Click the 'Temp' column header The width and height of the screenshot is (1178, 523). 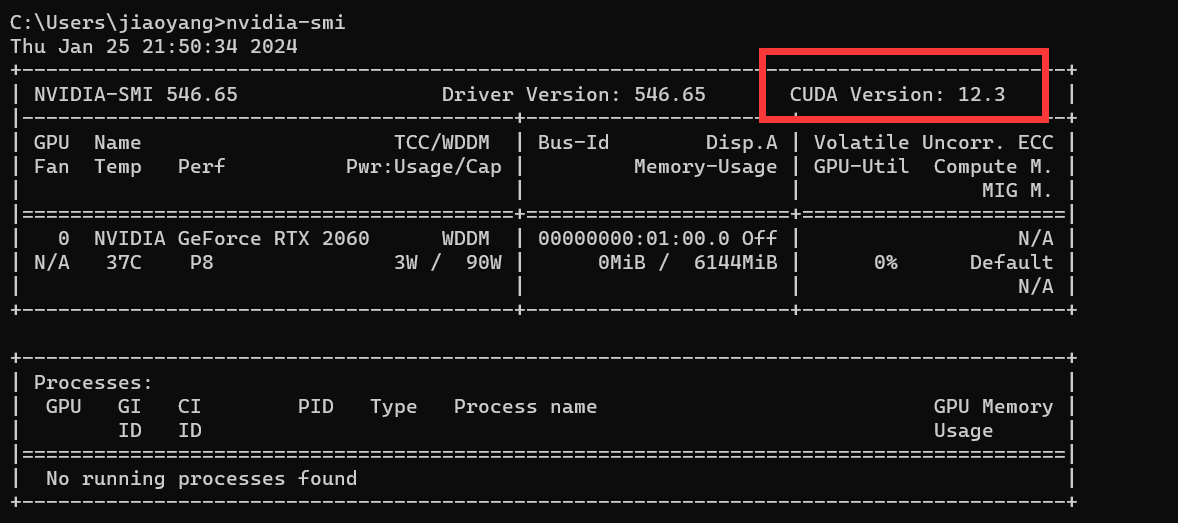coord(118,167)
